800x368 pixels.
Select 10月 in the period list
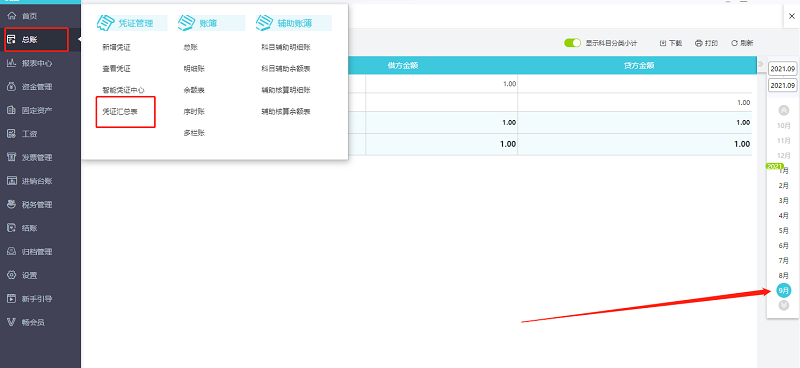pyautogui.click(x=784, y=126)
